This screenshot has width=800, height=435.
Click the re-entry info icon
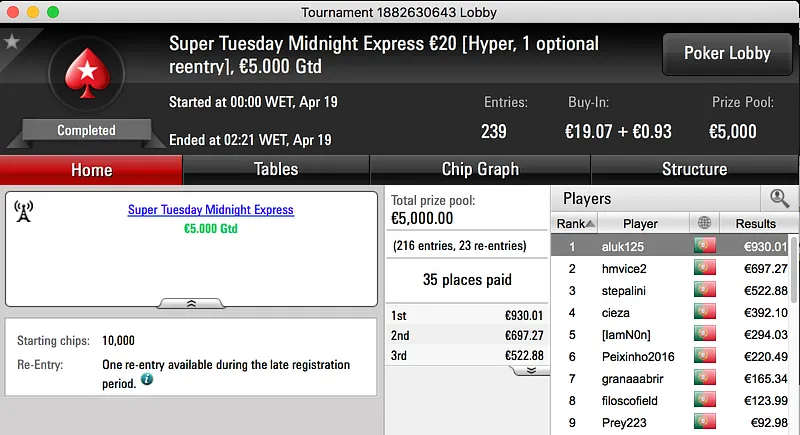(x=147, y=380)
